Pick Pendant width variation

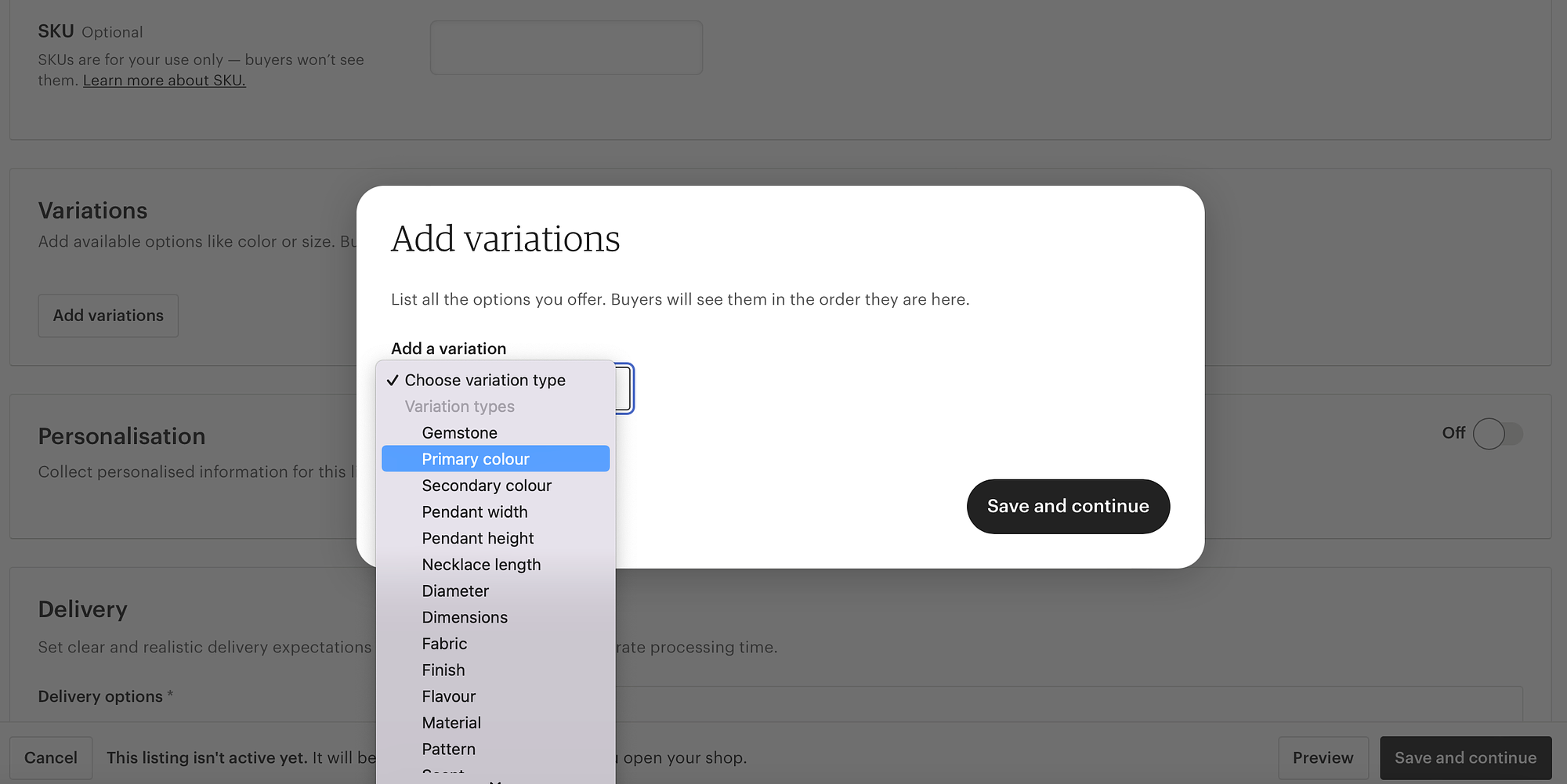495,512
